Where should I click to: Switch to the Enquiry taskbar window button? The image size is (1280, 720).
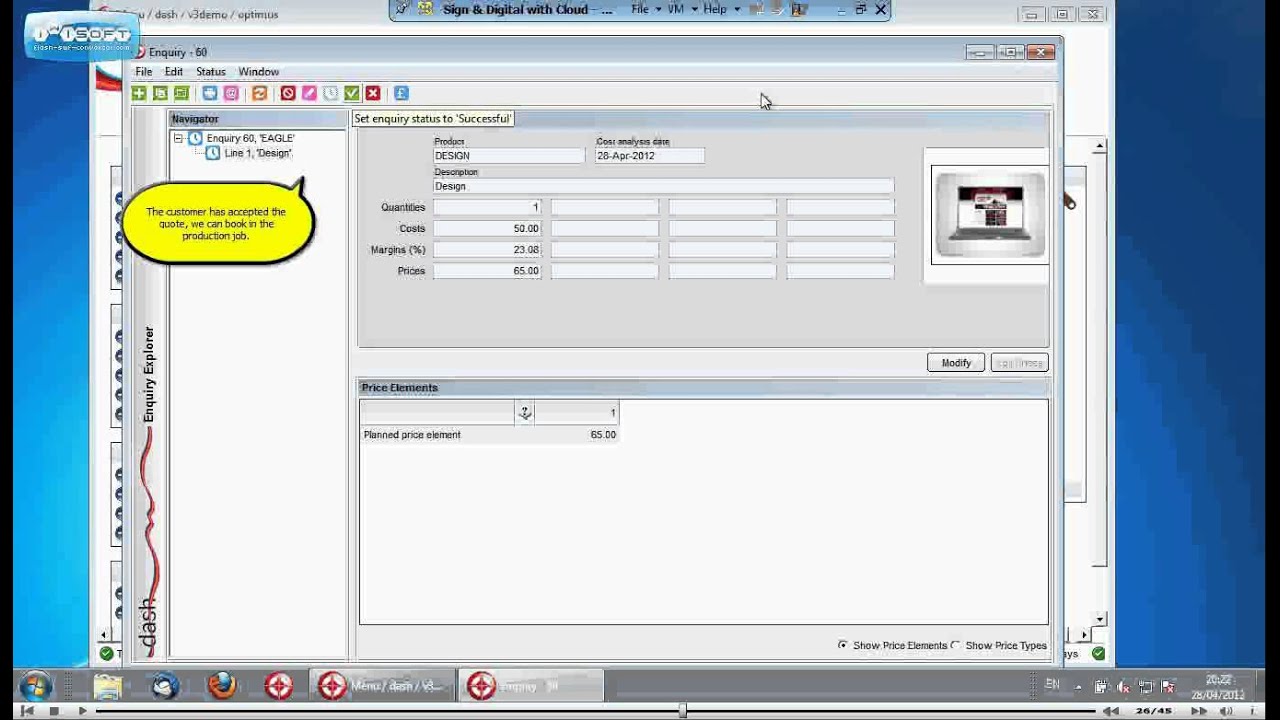532,686
